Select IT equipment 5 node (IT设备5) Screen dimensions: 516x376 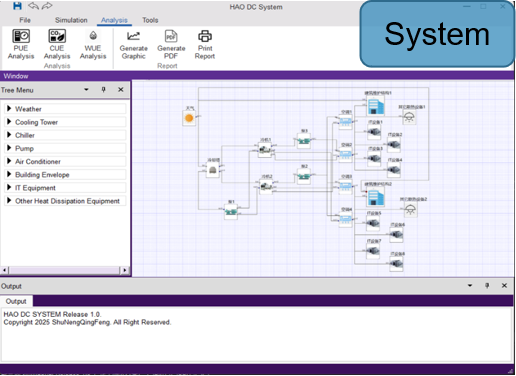pyautogui.click(x=373, y=223)
